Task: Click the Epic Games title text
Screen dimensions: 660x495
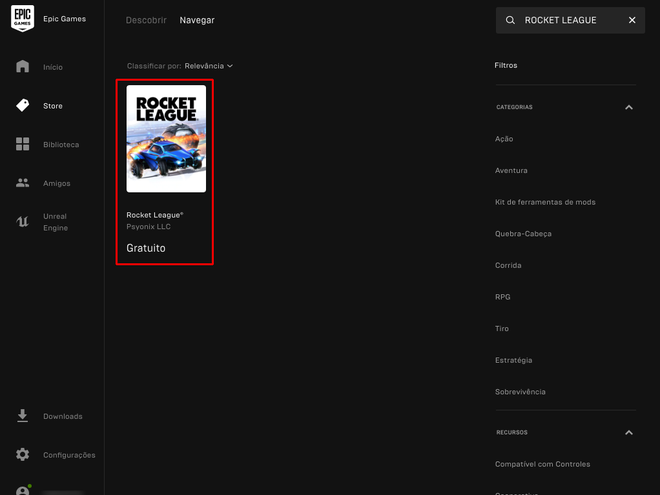Action: (64, 19)
